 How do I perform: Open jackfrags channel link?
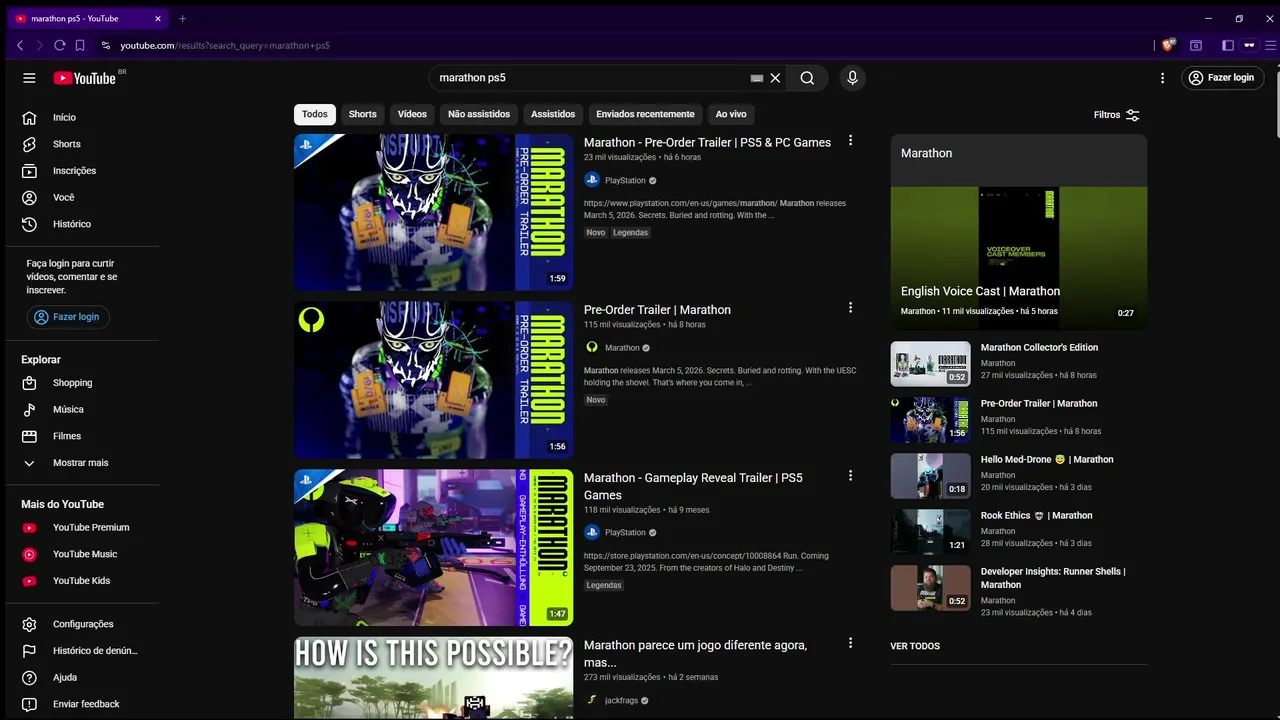(x=621, y=701)
